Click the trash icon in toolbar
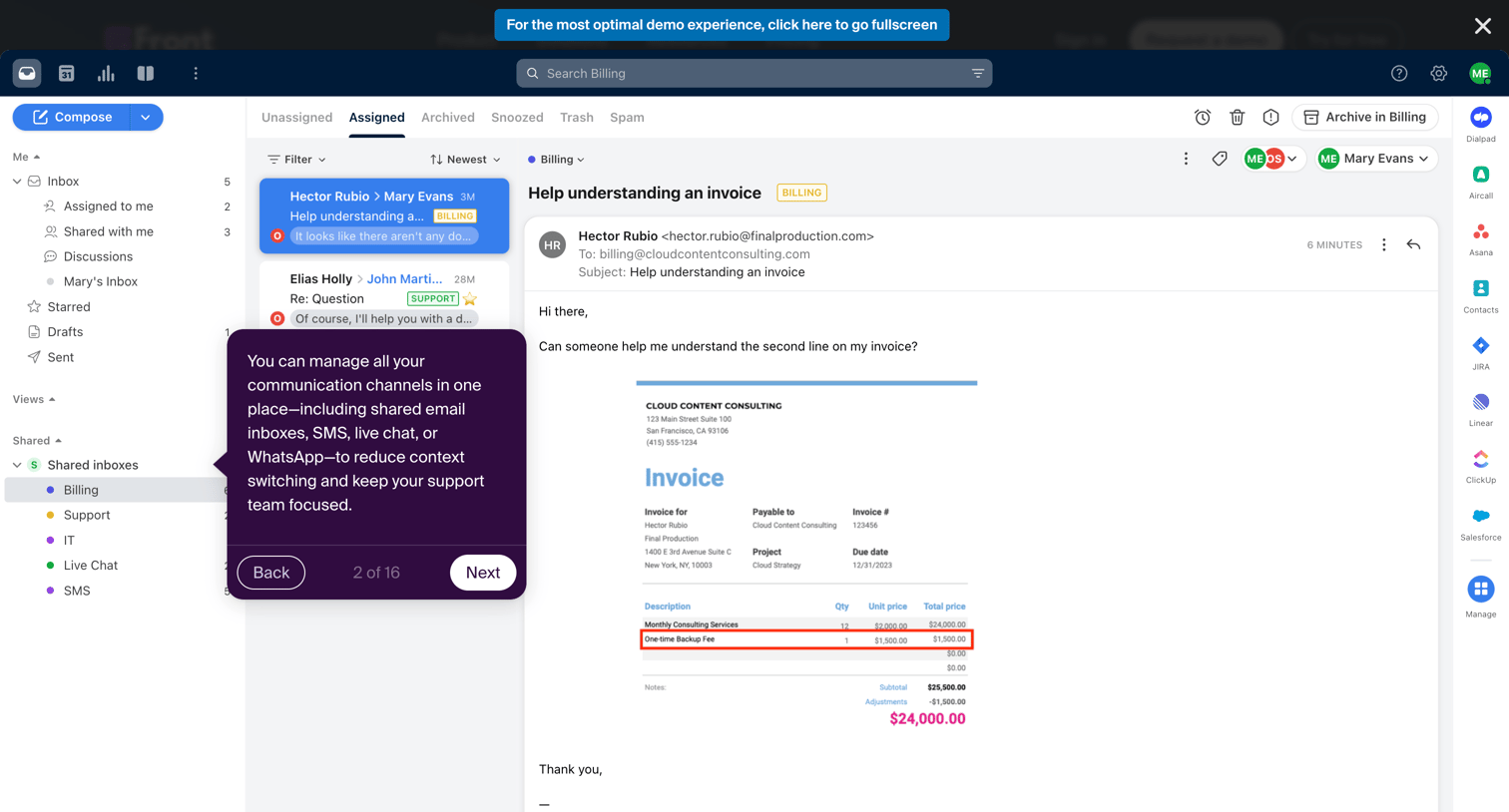 tap(1237, 118)
